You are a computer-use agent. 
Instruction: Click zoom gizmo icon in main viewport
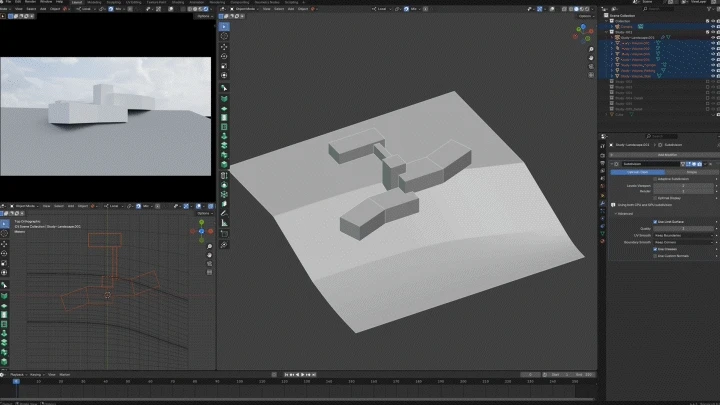point(591,50)
